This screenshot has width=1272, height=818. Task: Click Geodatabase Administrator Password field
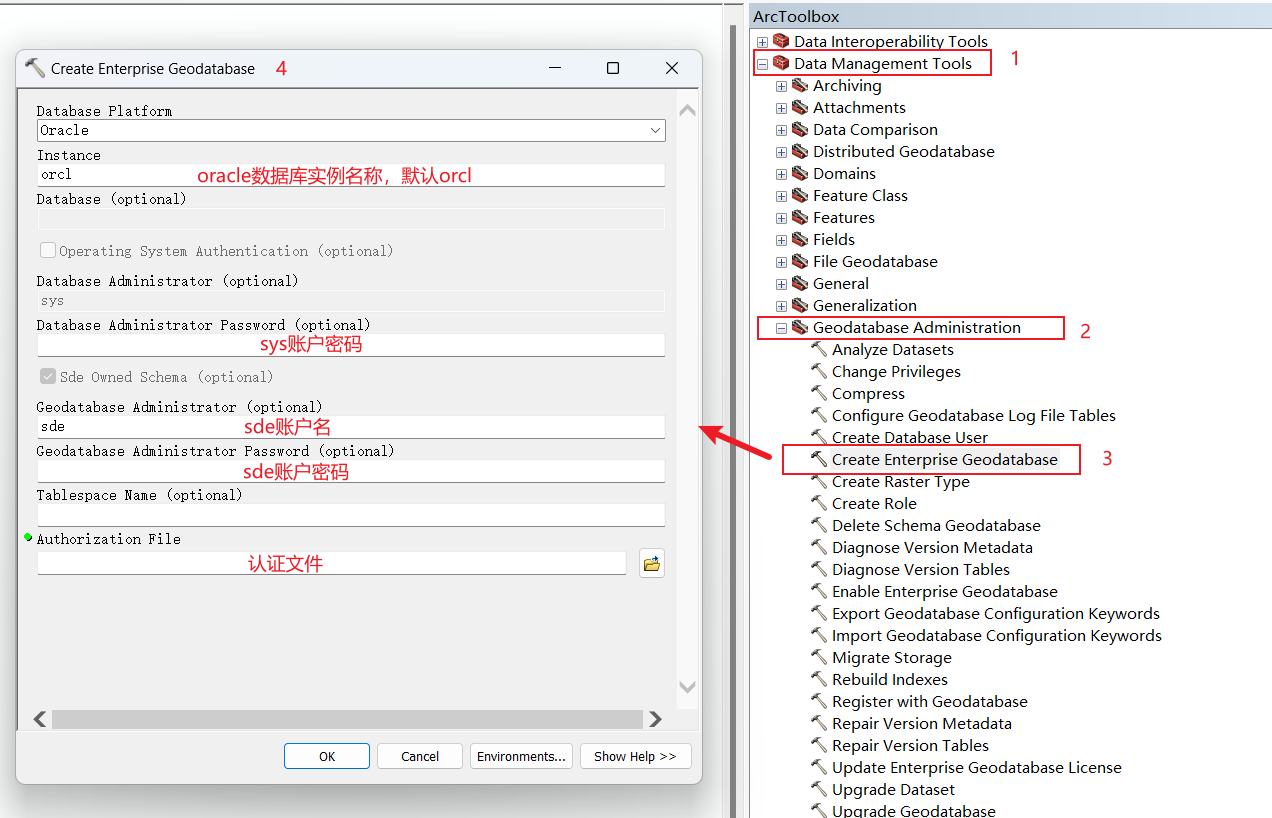(351, 471)
